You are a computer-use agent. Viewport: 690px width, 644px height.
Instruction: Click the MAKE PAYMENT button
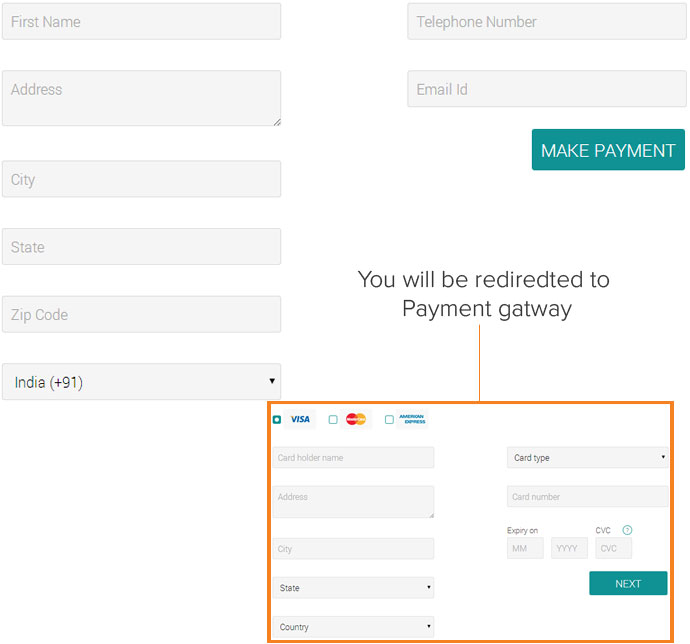(608, 150)
